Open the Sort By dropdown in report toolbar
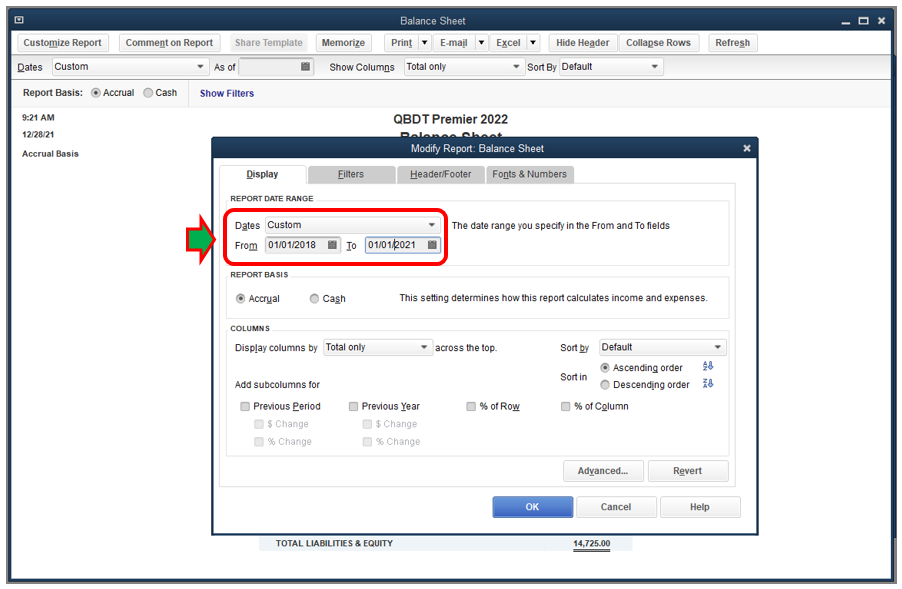Screen dimensions: 902x589 coord(611,67)
